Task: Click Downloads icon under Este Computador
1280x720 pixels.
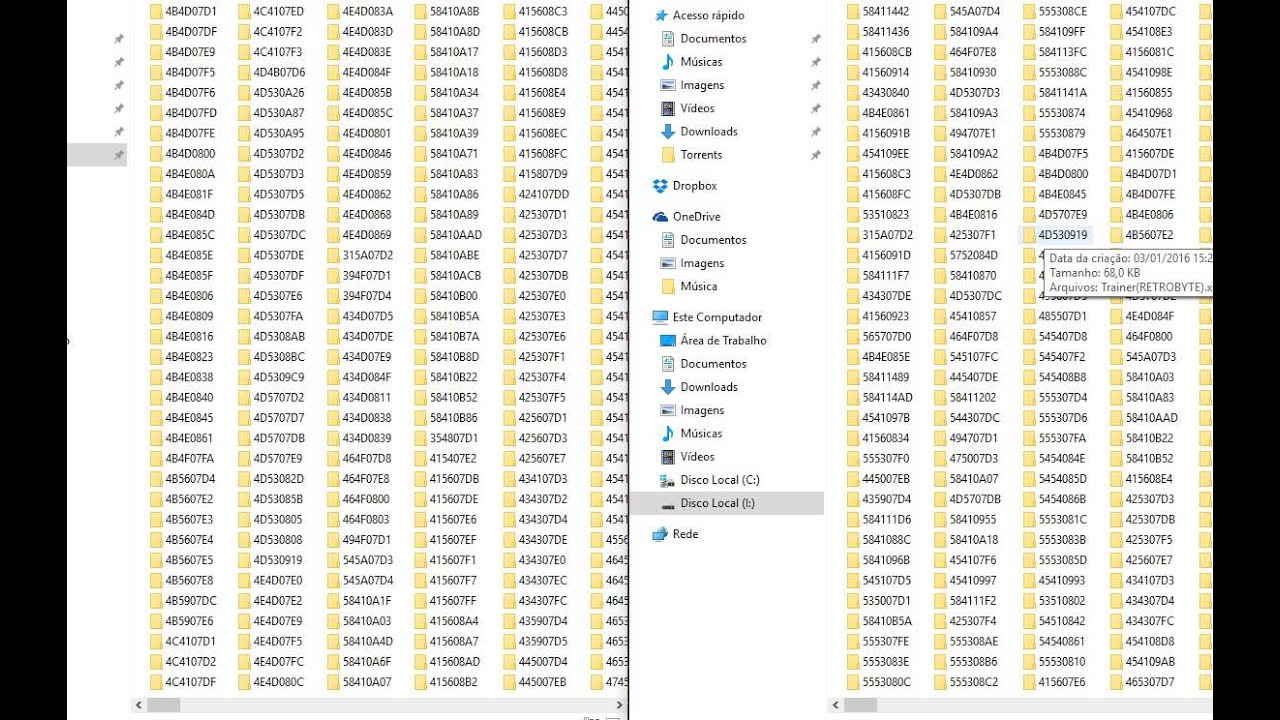Action: point(669,387)
